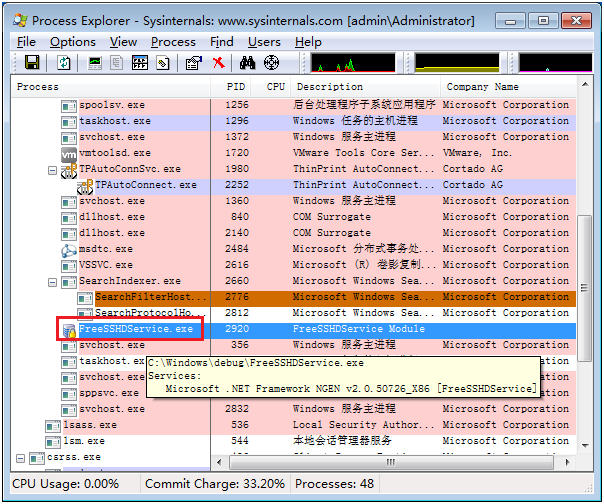Click the SearchFilterHost process icon
The width and height of the screenshot is (604, 504).
(x=85, y=298)
